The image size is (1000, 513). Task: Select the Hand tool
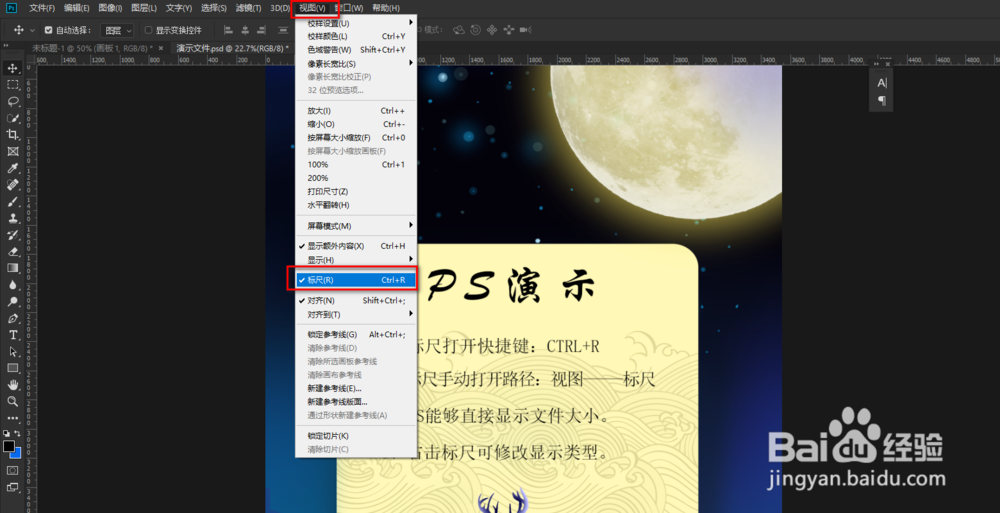click(x=13, y=385)
